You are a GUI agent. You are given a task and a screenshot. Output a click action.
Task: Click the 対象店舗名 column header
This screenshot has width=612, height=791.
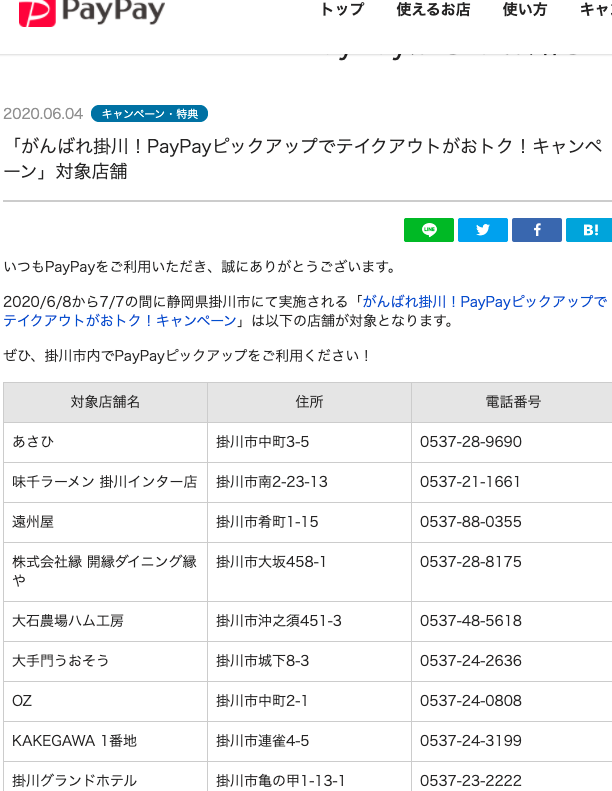[105, 402]
